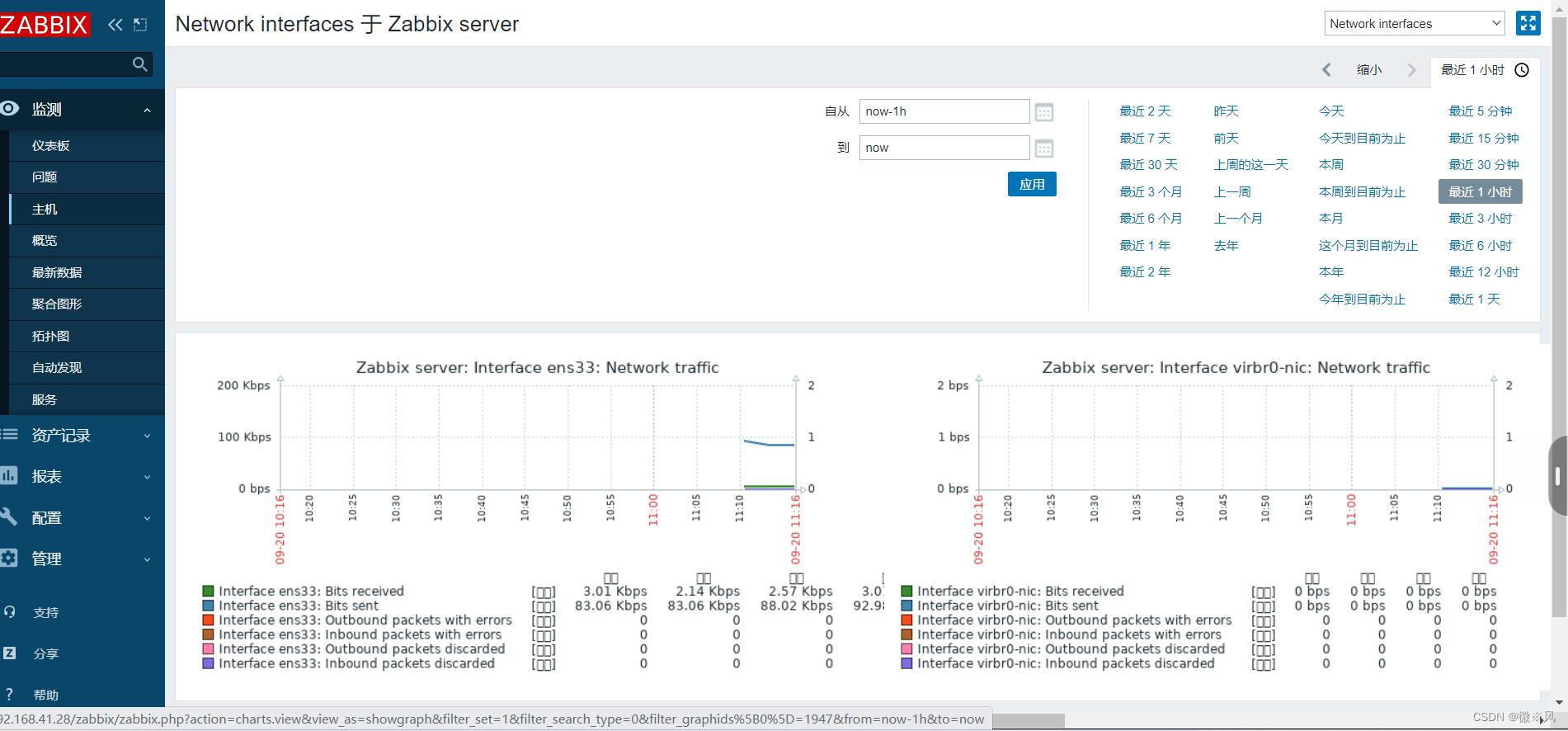
Task: Click green swatch for ens33 Bits received
Action: pyautogui.click(x=208, y=591)
